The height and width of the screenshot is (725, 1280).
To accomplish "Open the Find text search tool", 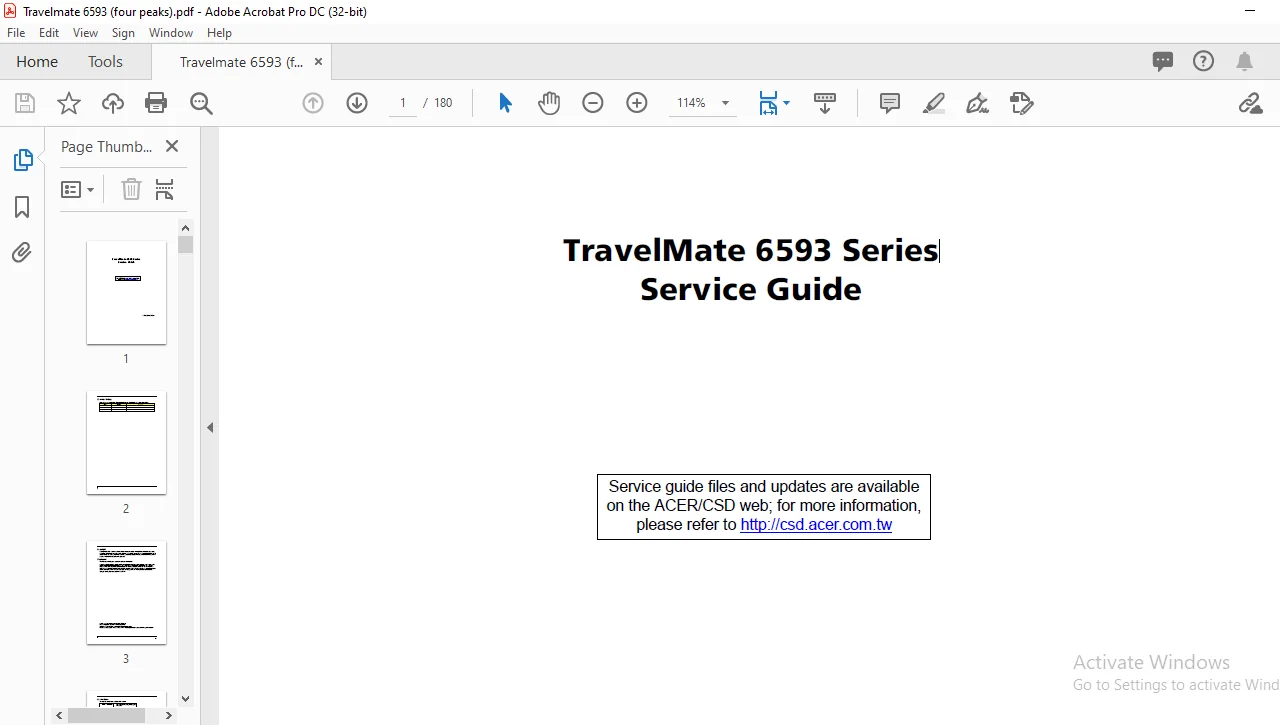I will [201, 103].
